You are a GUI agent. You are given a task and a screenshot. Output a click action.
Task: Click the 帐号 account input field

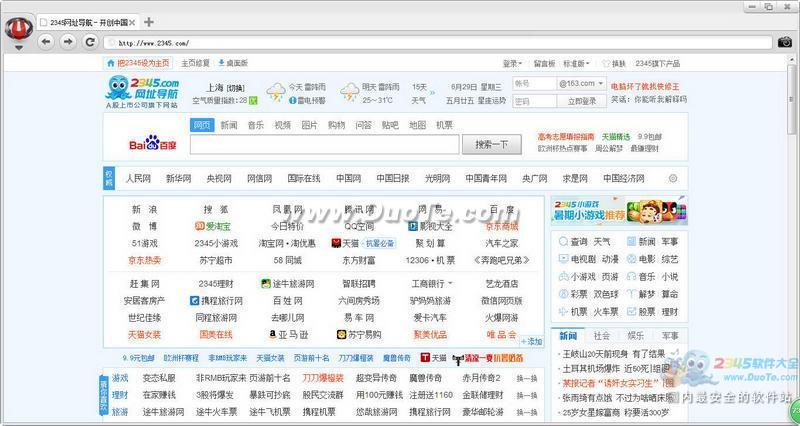[534, 83]
